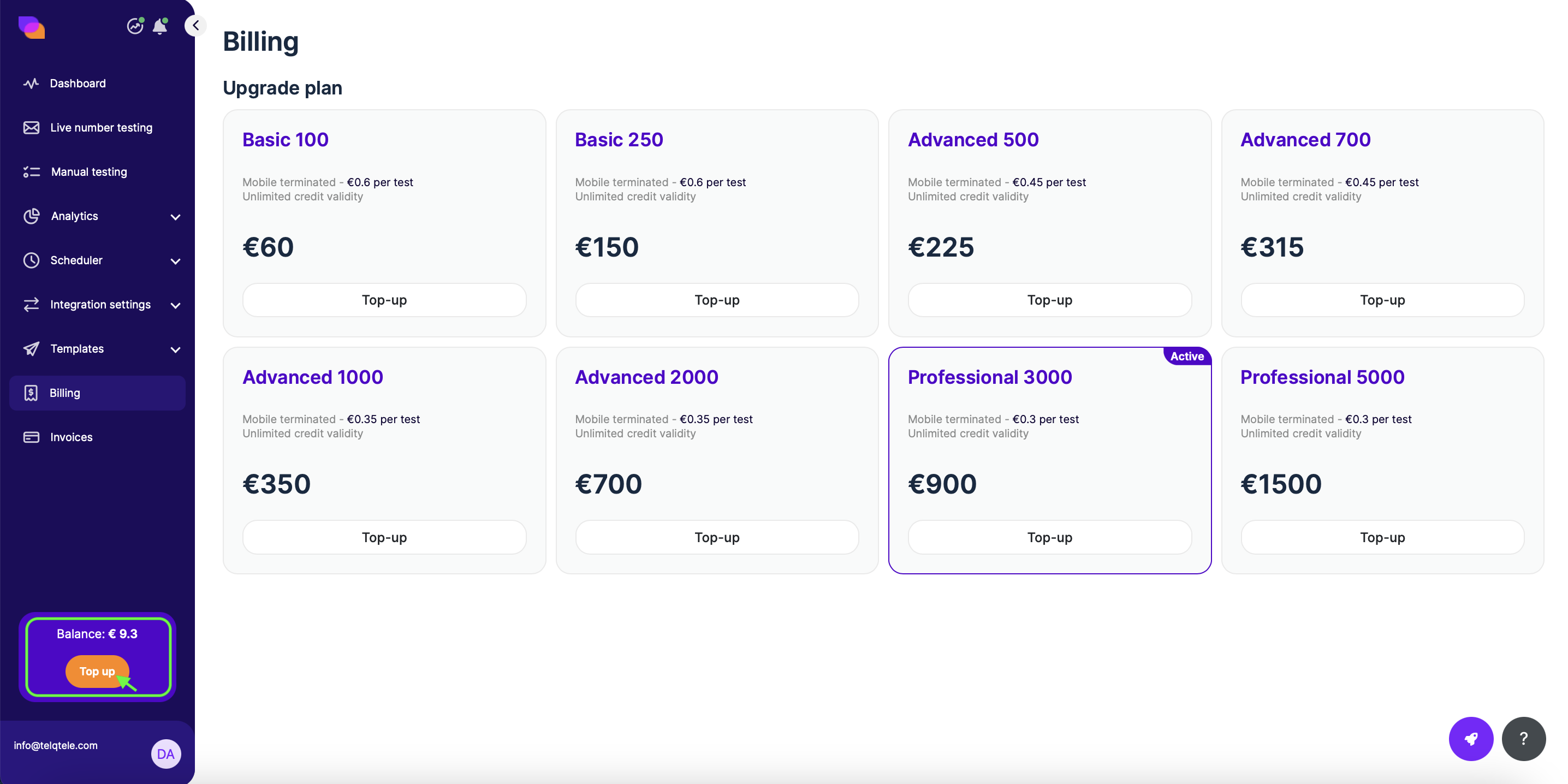This screenshot has width=1568, height=784.
Task: Click the DA user avatar
Action: point(165,753)
